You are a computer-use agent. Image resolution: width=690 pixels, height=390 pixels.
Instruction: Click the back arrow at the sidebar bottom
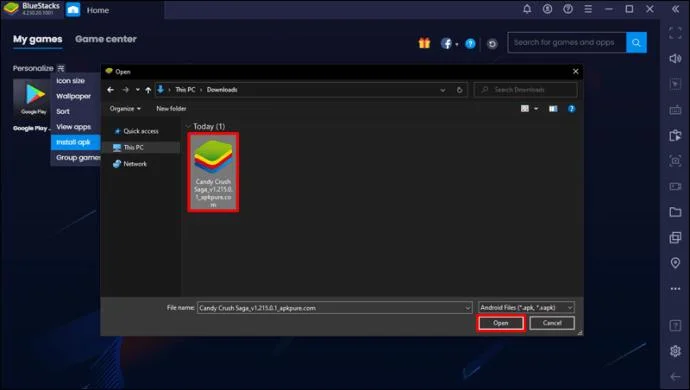click(x=675, y=377)
